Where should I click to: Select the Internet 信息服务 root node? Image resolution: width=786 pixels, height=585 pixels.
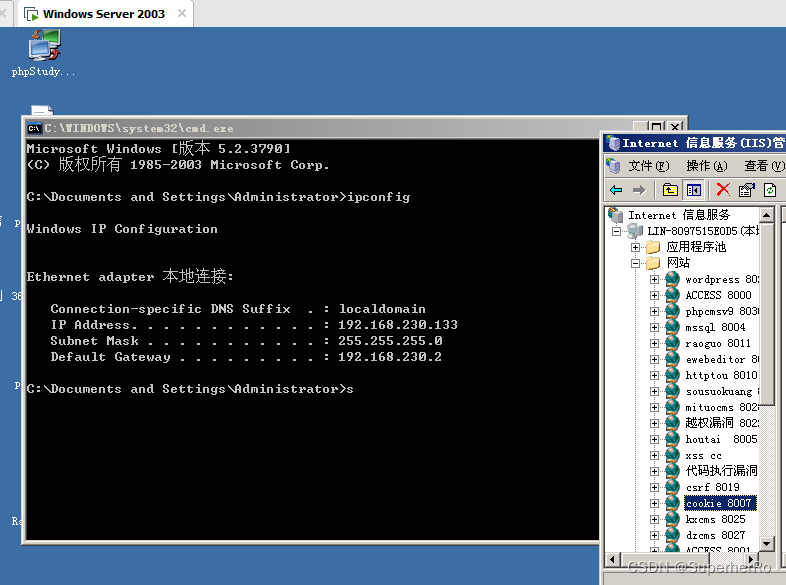(x=679, y=215)
